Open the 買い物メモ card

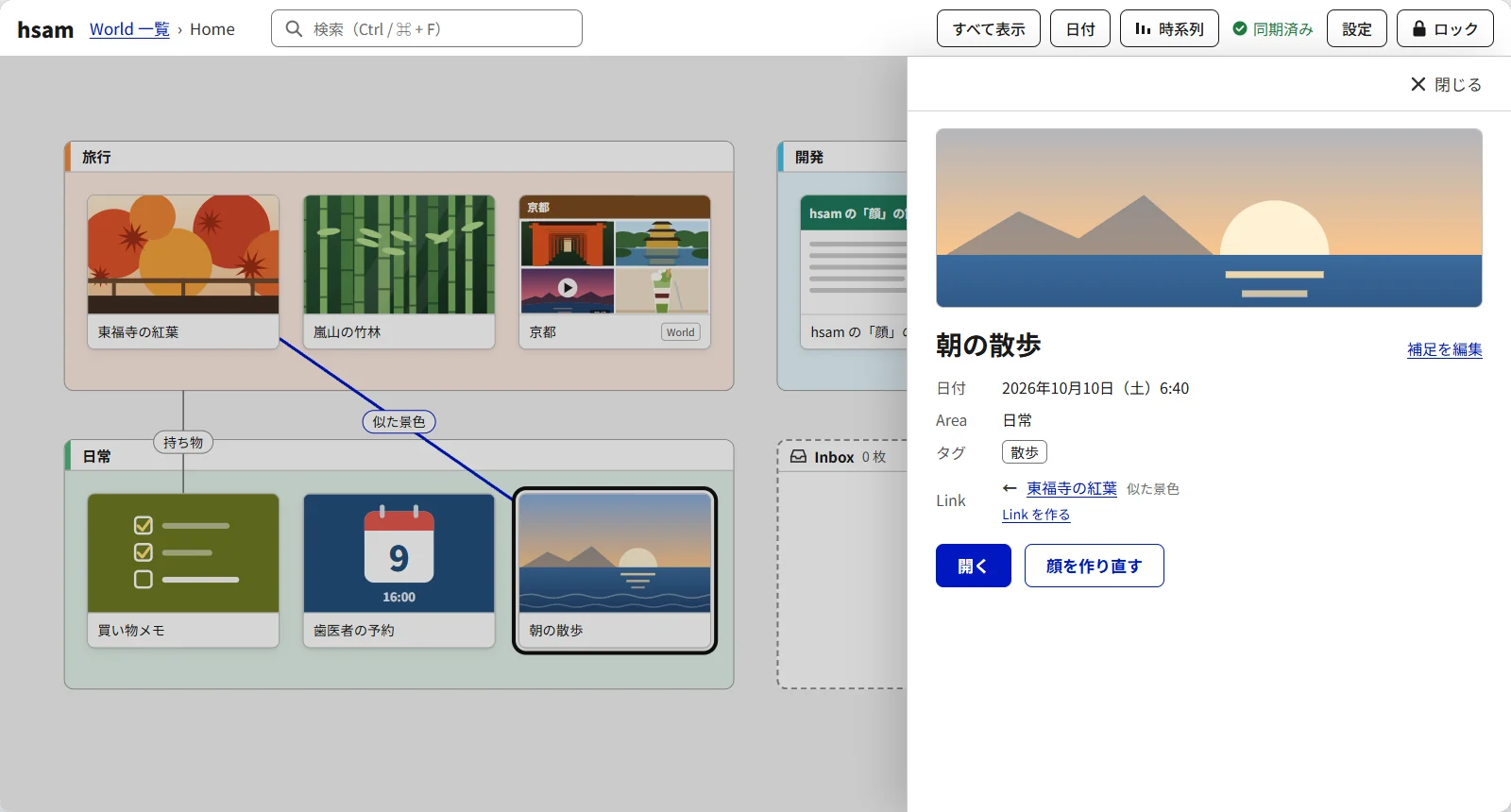(x=183, y=570)
